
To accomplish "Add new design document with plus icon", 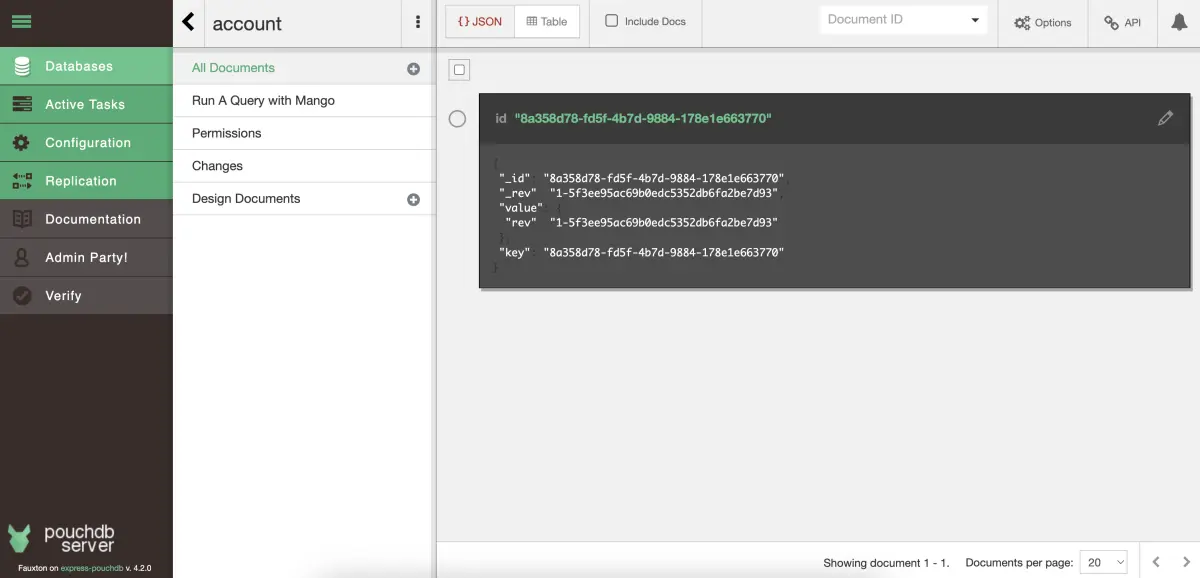I will [x=413, y=200].
